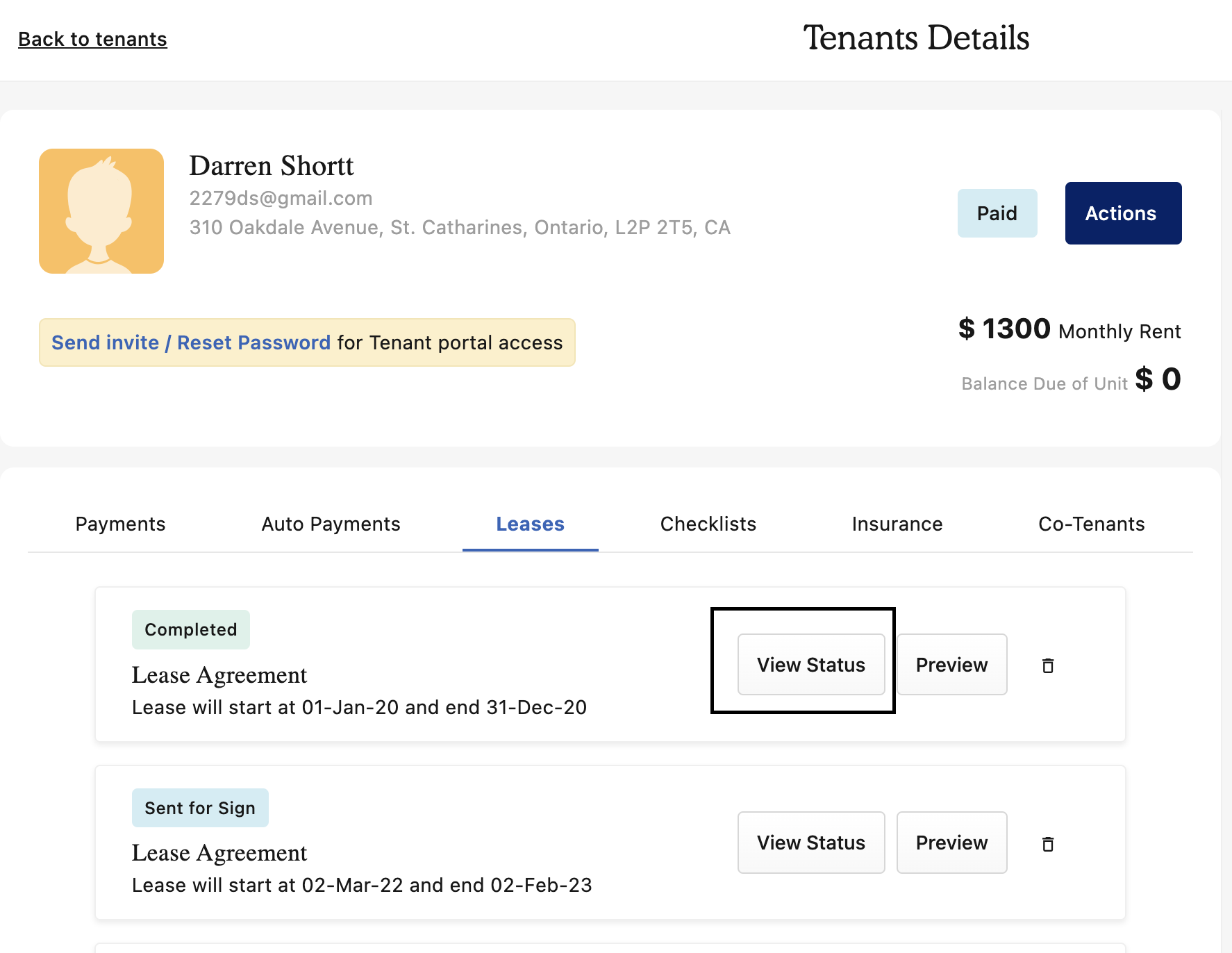This screenshot has width=1232, height=953.
Task: Click Darren Shortt's profile avatar
Action: (x=101, y=211)
